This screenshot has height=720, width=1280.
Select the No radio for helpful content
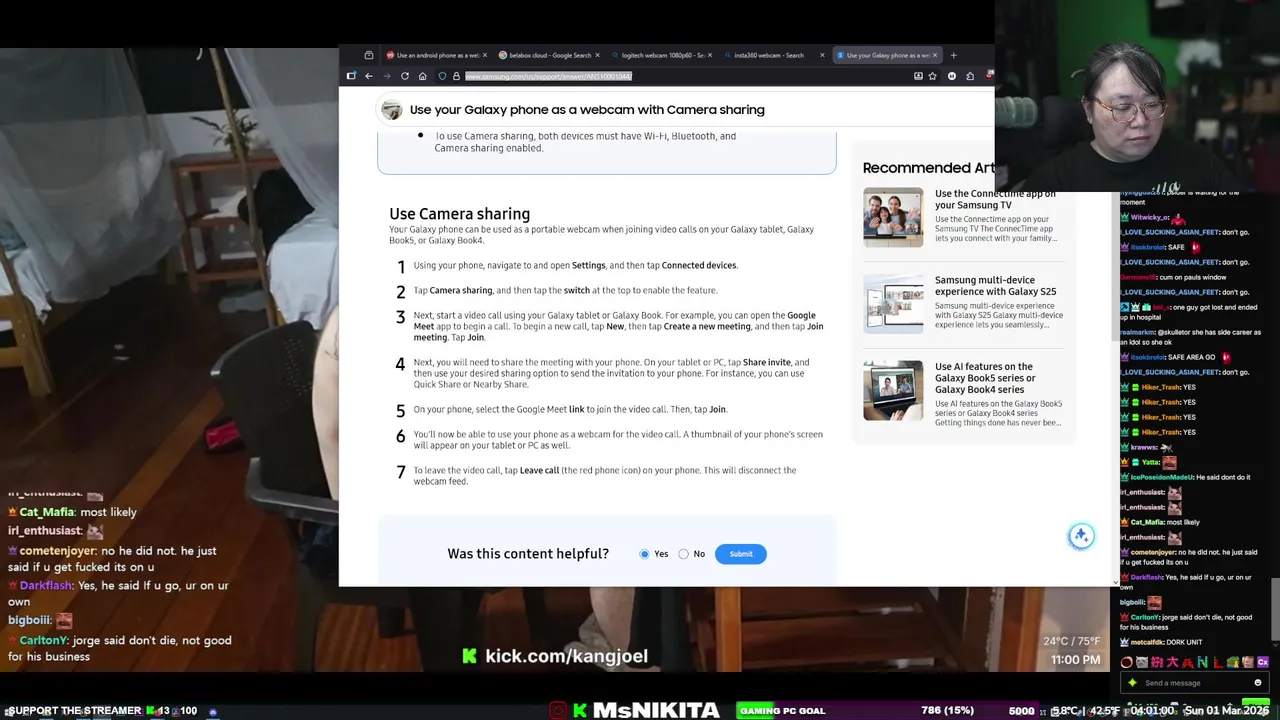tap(683, 554)
